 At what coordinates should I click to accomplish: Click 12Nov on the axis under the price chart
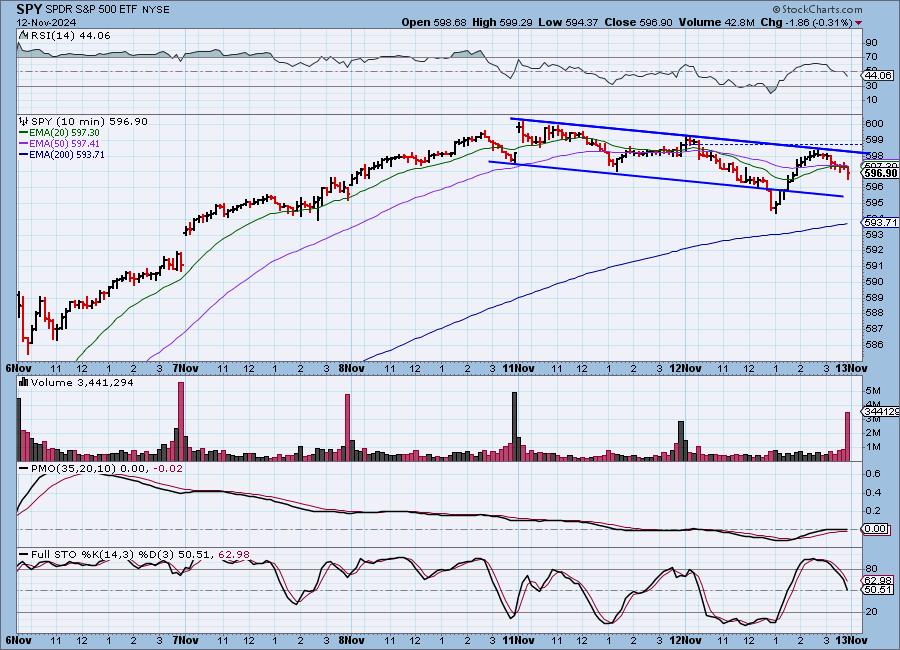click(x=685, y=368)
